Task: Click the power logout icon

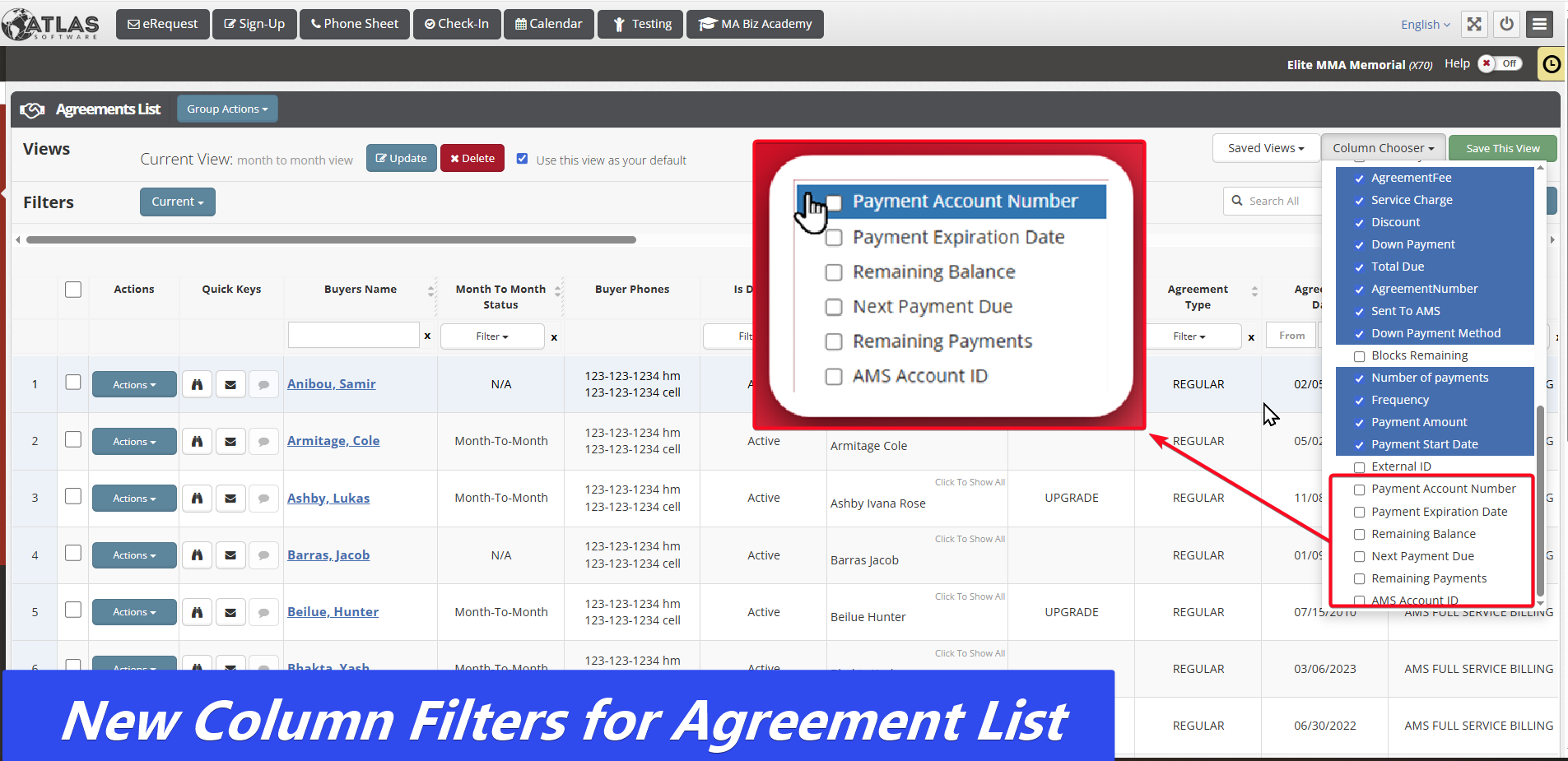Action: (x=1506, y=24)
